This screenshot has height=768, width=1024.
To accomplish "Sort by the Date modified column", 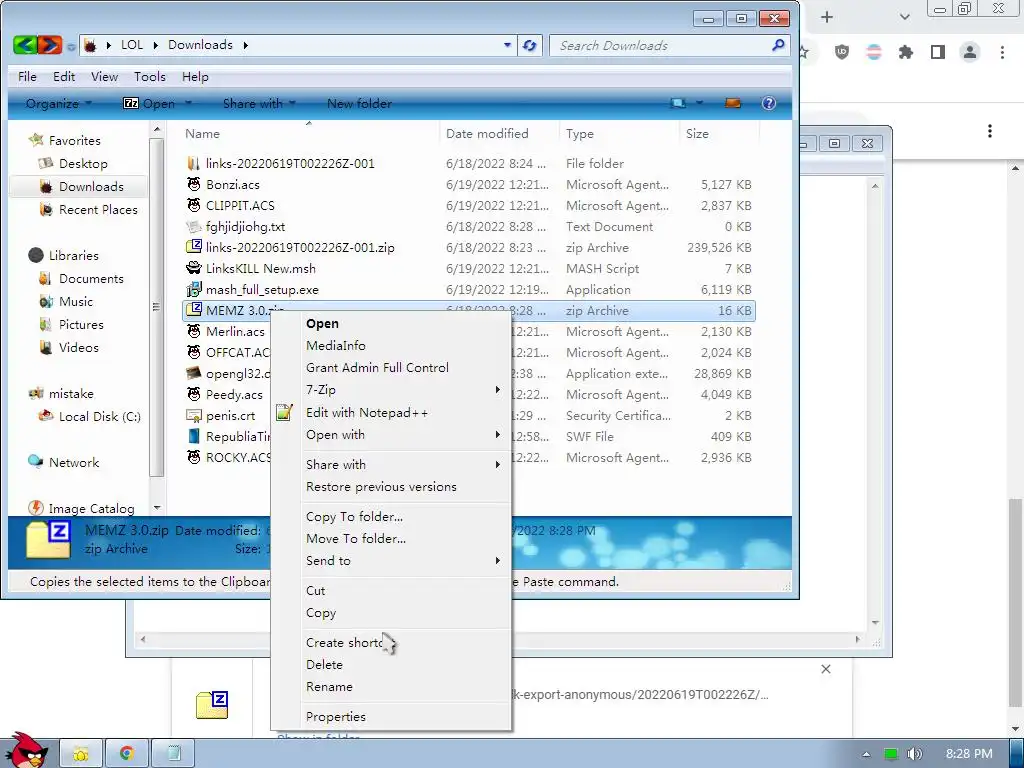I will point(499,133).
